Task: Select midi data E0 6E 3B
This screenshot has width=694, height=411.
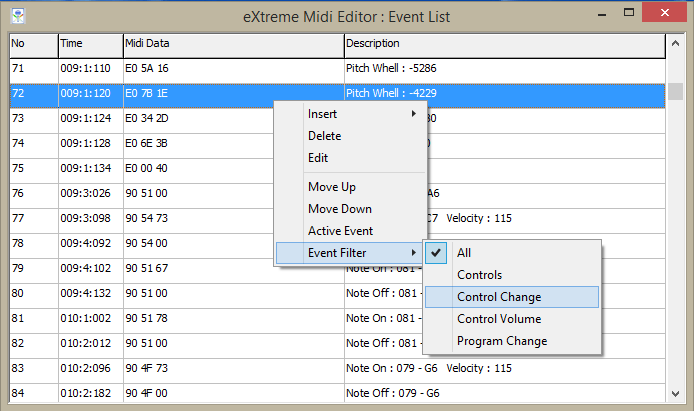Action: coord(147,143)
